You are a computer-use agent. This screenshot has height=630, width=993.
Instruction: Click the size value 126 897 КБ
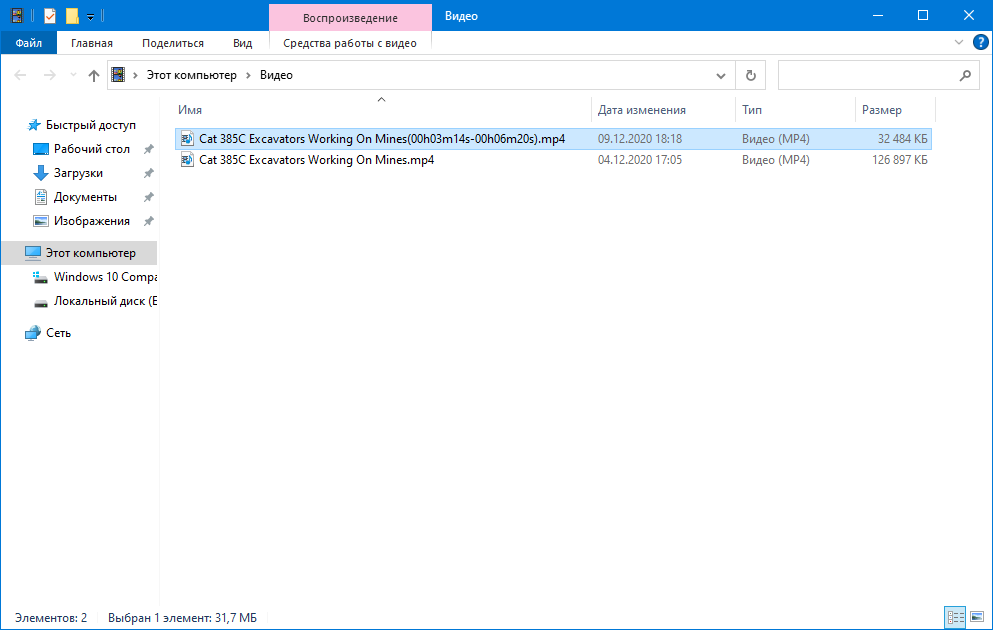[x=899, y=160]
